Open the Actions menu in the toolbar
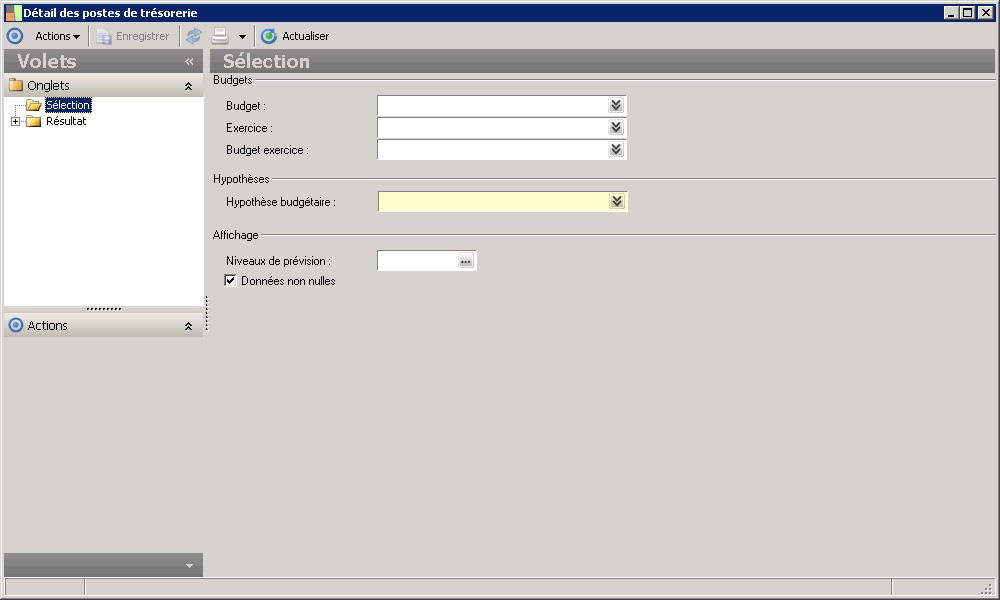The height and width of the screenshot is (600, 1000). coord(57,36)
